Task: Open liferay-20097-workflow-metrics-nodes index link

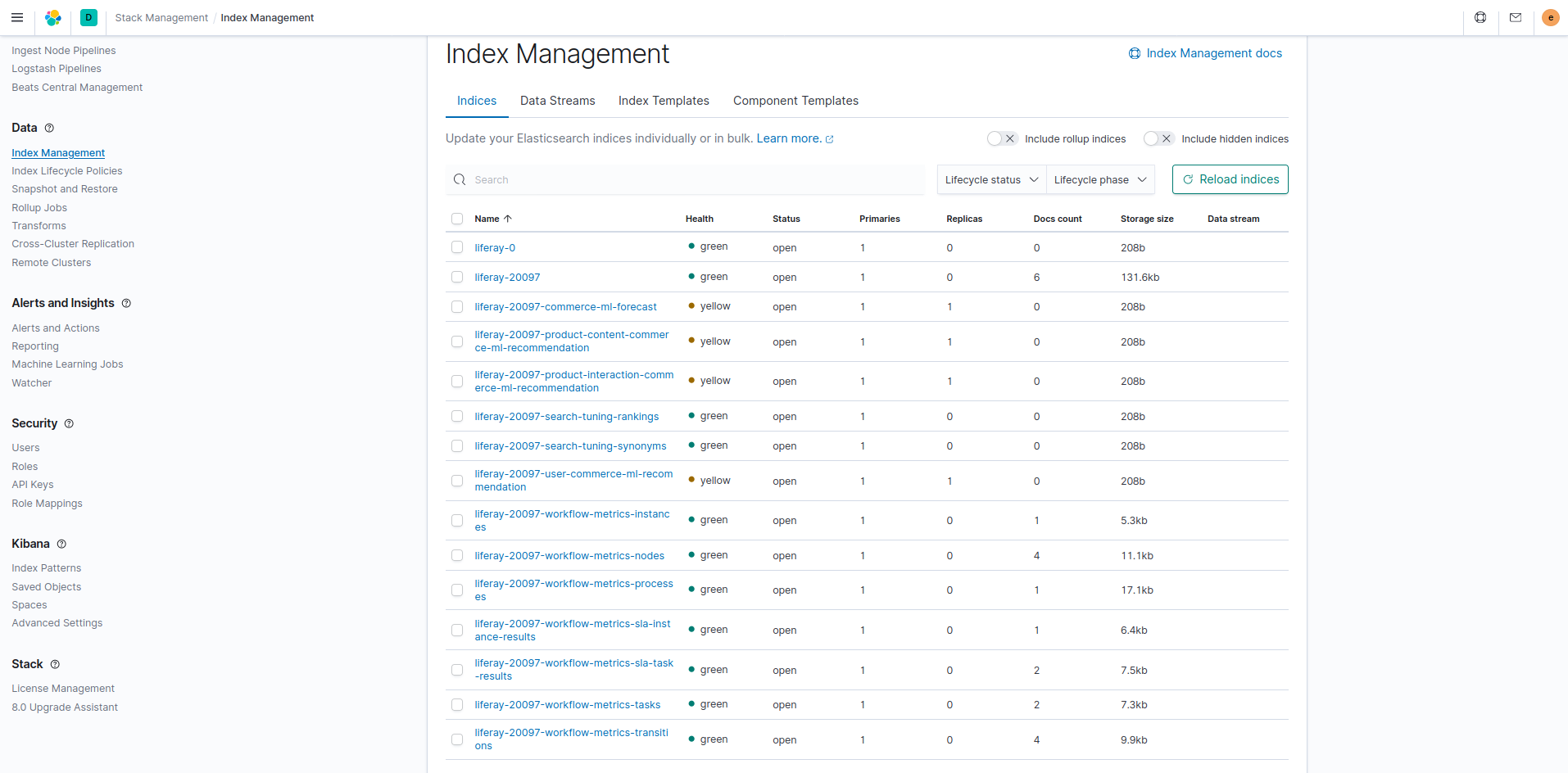Action: click(x=569, y=556)
